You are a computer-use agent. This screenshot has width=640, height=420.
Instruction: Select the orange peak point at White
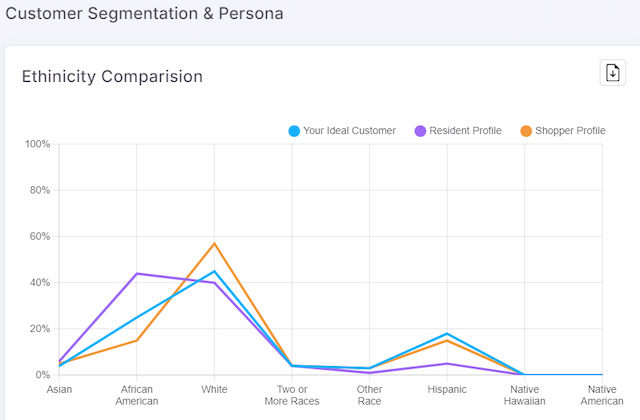(214, 243)
